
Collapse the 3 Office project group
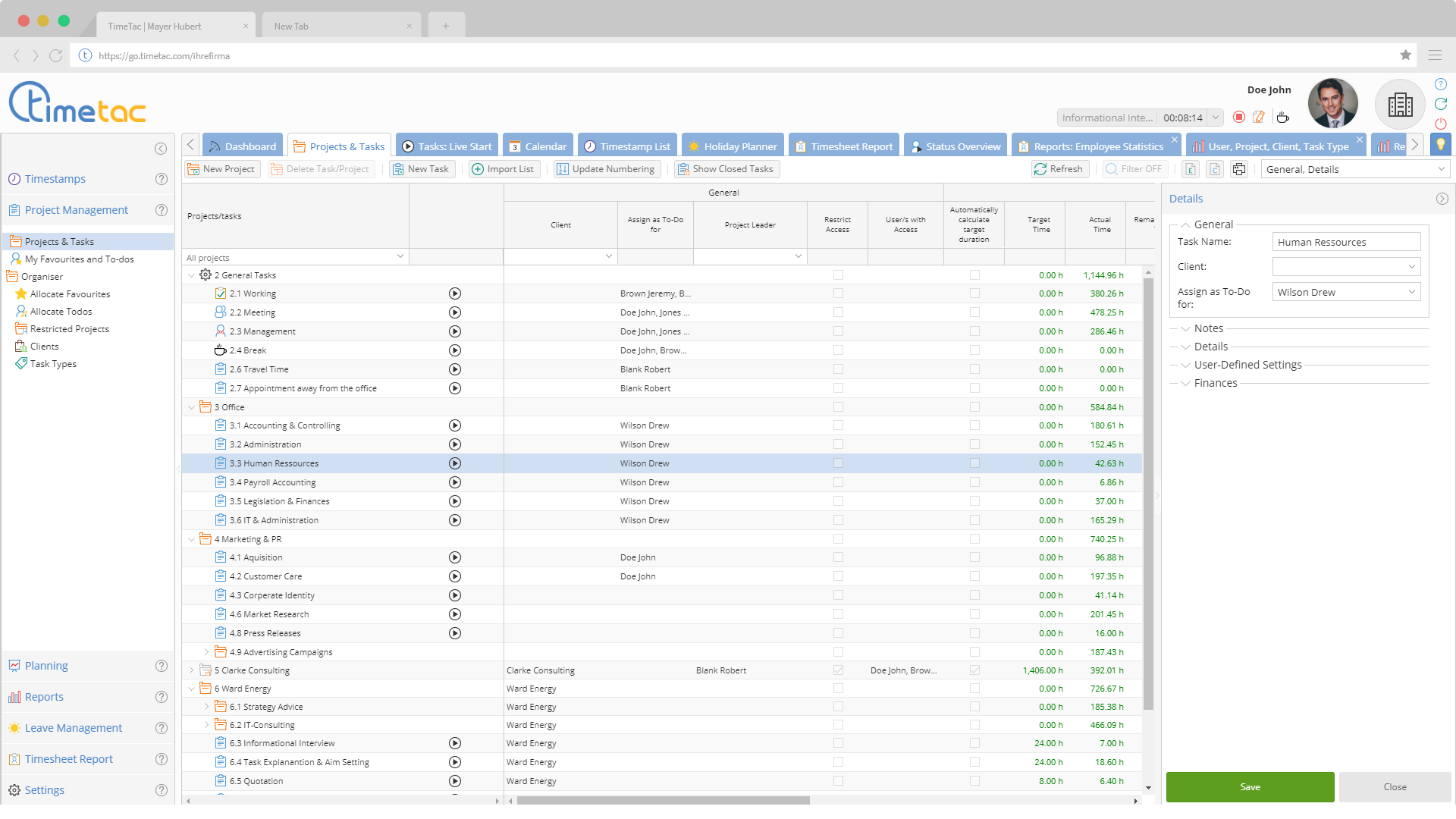pyautogui.click(x=192, y=406)
